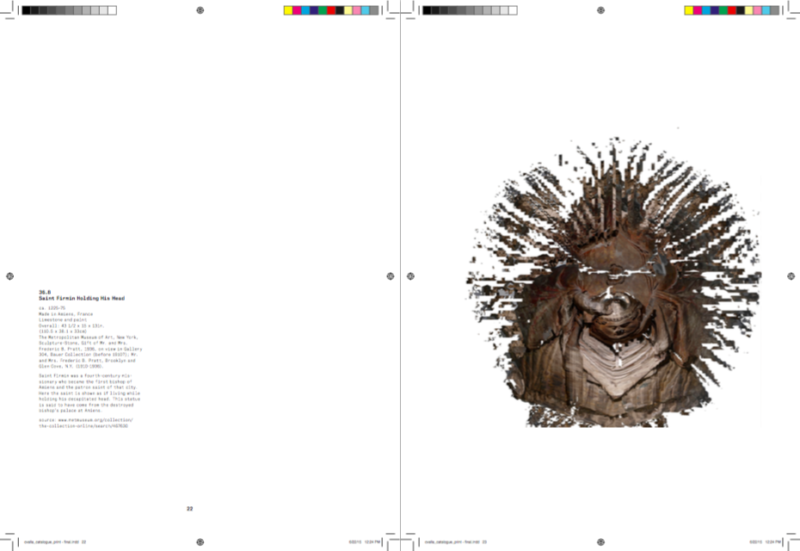Image resolution: width=800 pixels, height=551 pixels.
Task: Click the green swatch in the right page color bar
Action: 723,10
